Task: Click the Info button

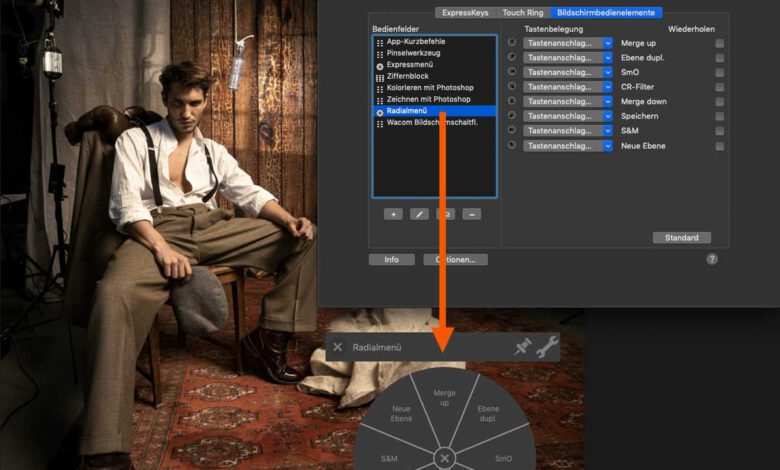Action: click(x=391, y=259)
